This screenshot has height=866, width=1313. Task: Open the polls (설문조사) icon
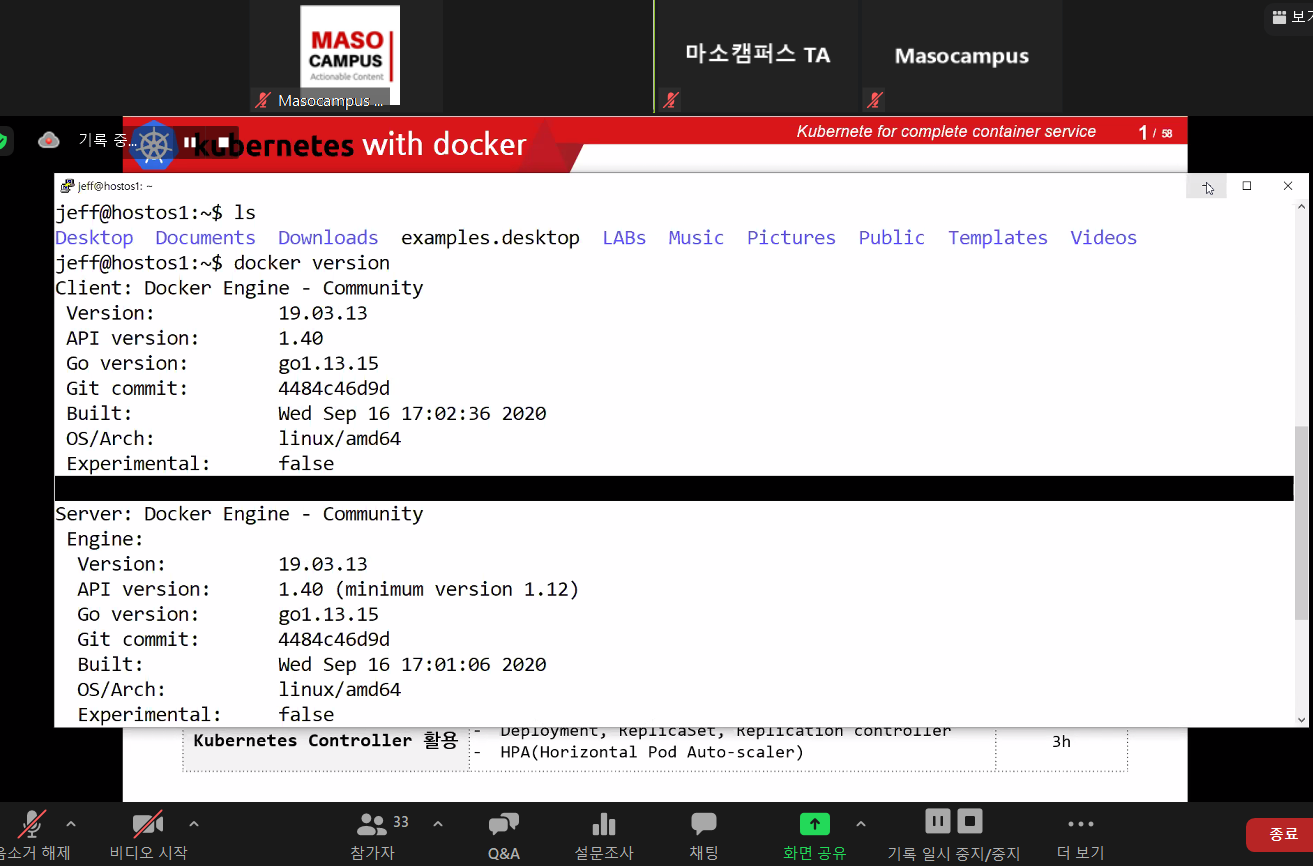(x=604, y=826)
